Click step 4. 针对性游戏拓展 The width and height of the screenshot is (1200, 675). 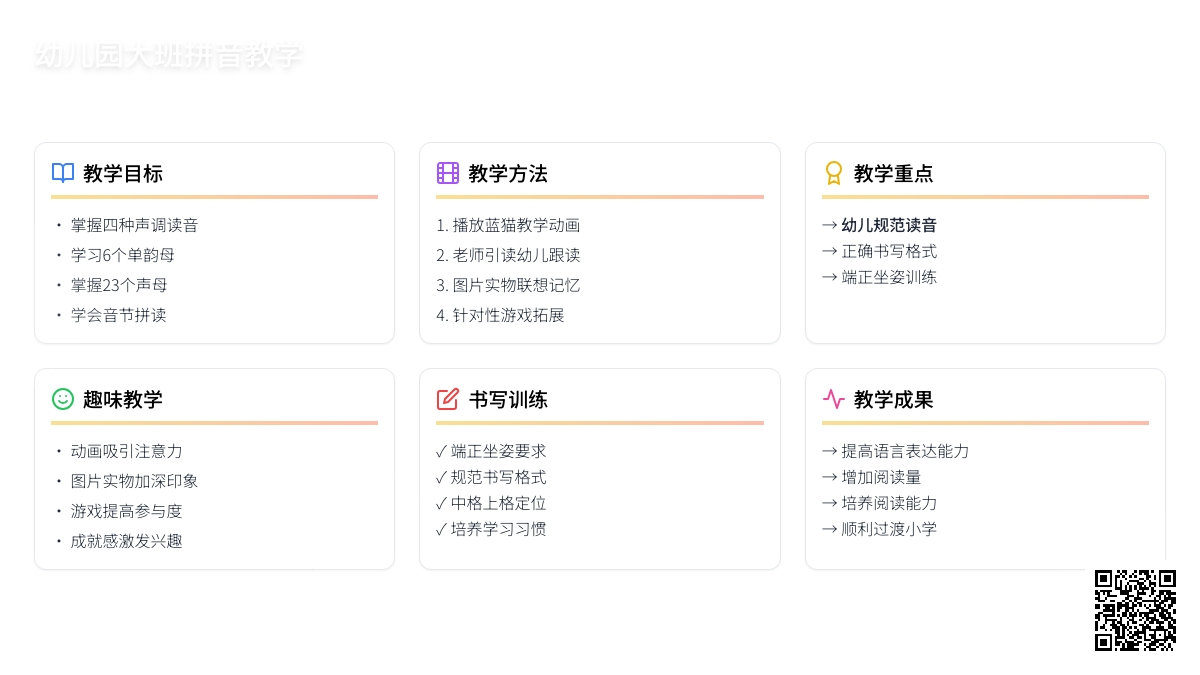[500, 315]
